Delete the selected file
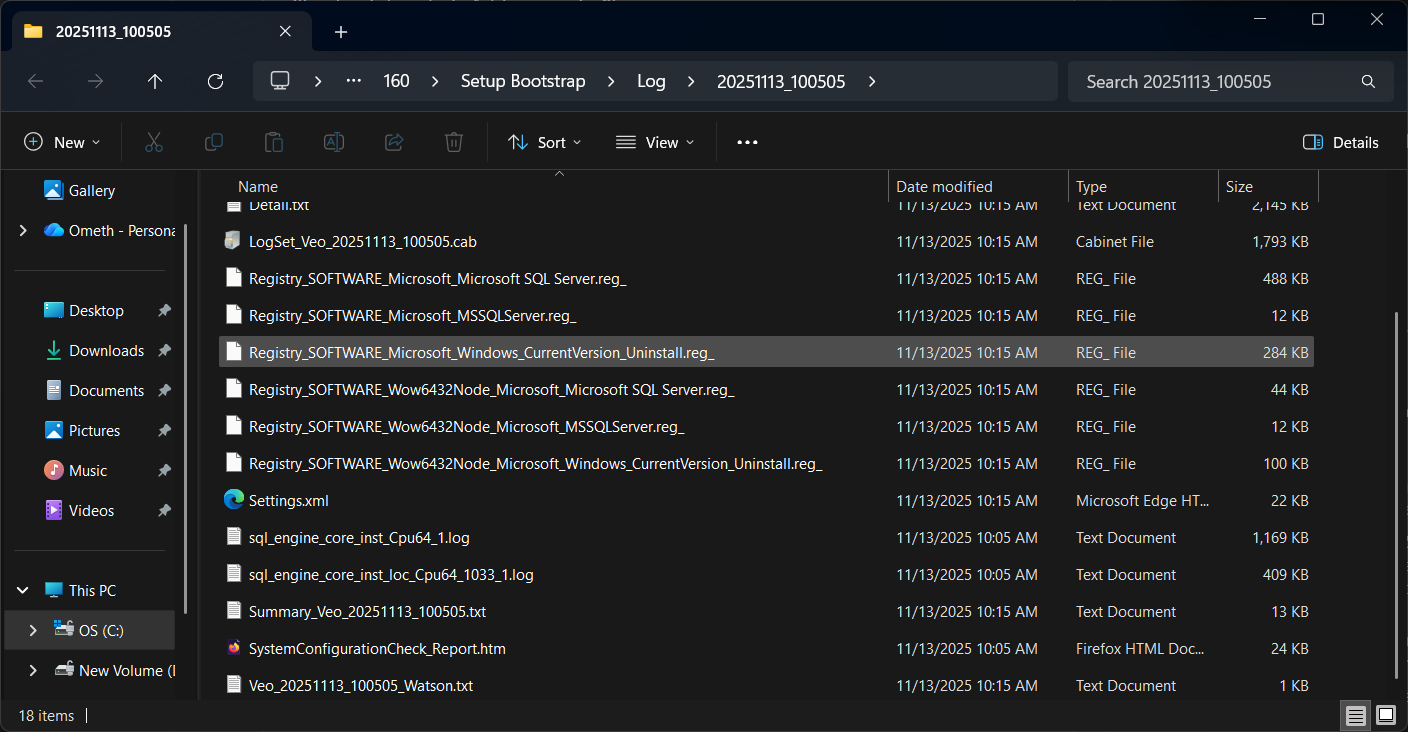 coord(453,142)
